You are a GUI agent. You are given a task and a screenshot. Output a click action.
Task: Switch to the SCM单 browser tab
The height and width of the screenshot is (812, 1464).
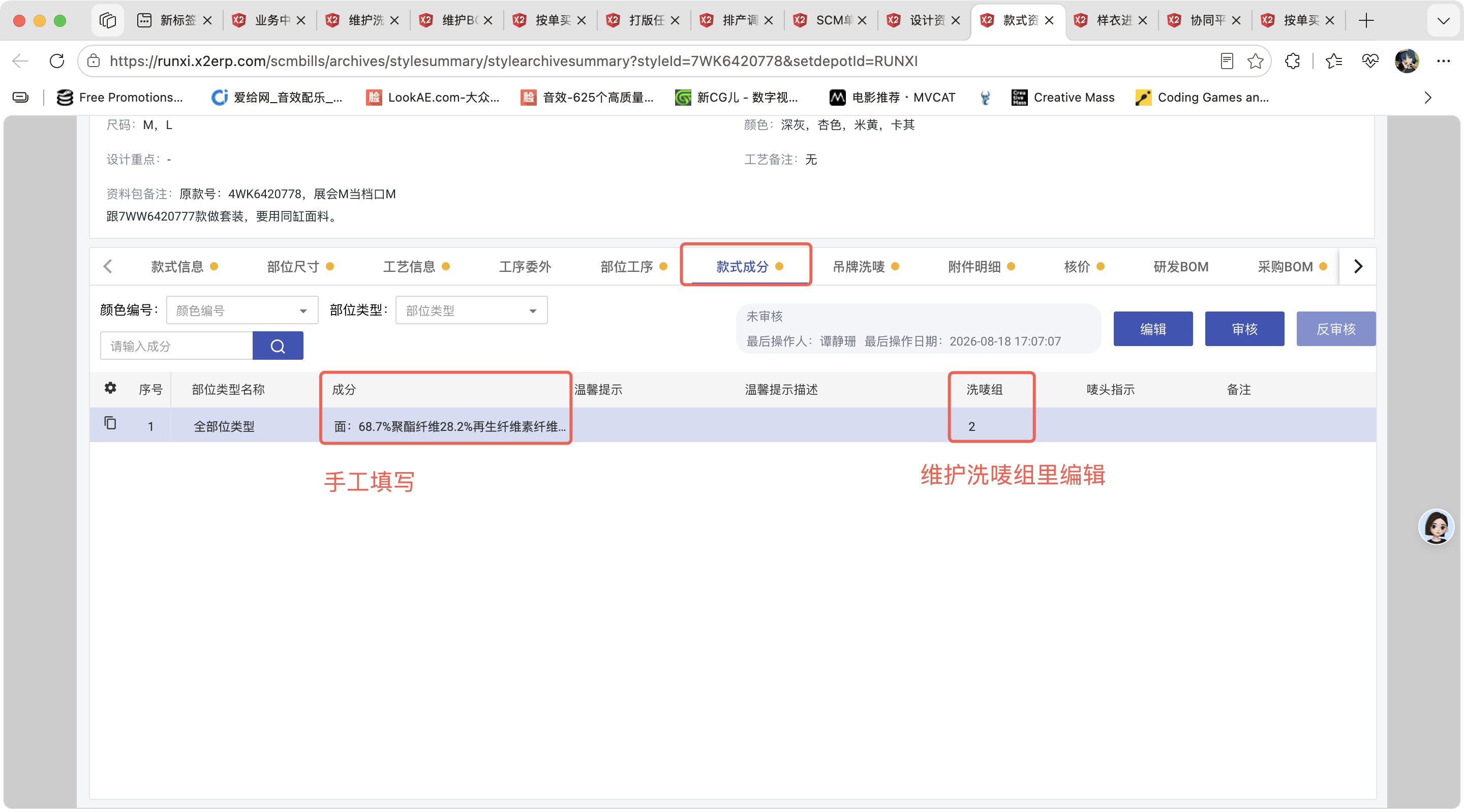pyautogui.click(x=830, y=20)
